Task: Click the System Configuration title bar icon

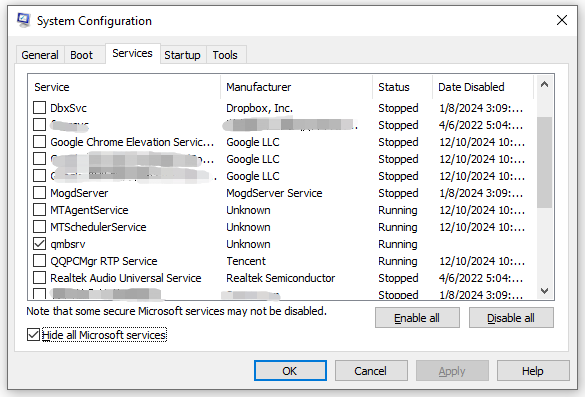Action: tap(24, 20)
